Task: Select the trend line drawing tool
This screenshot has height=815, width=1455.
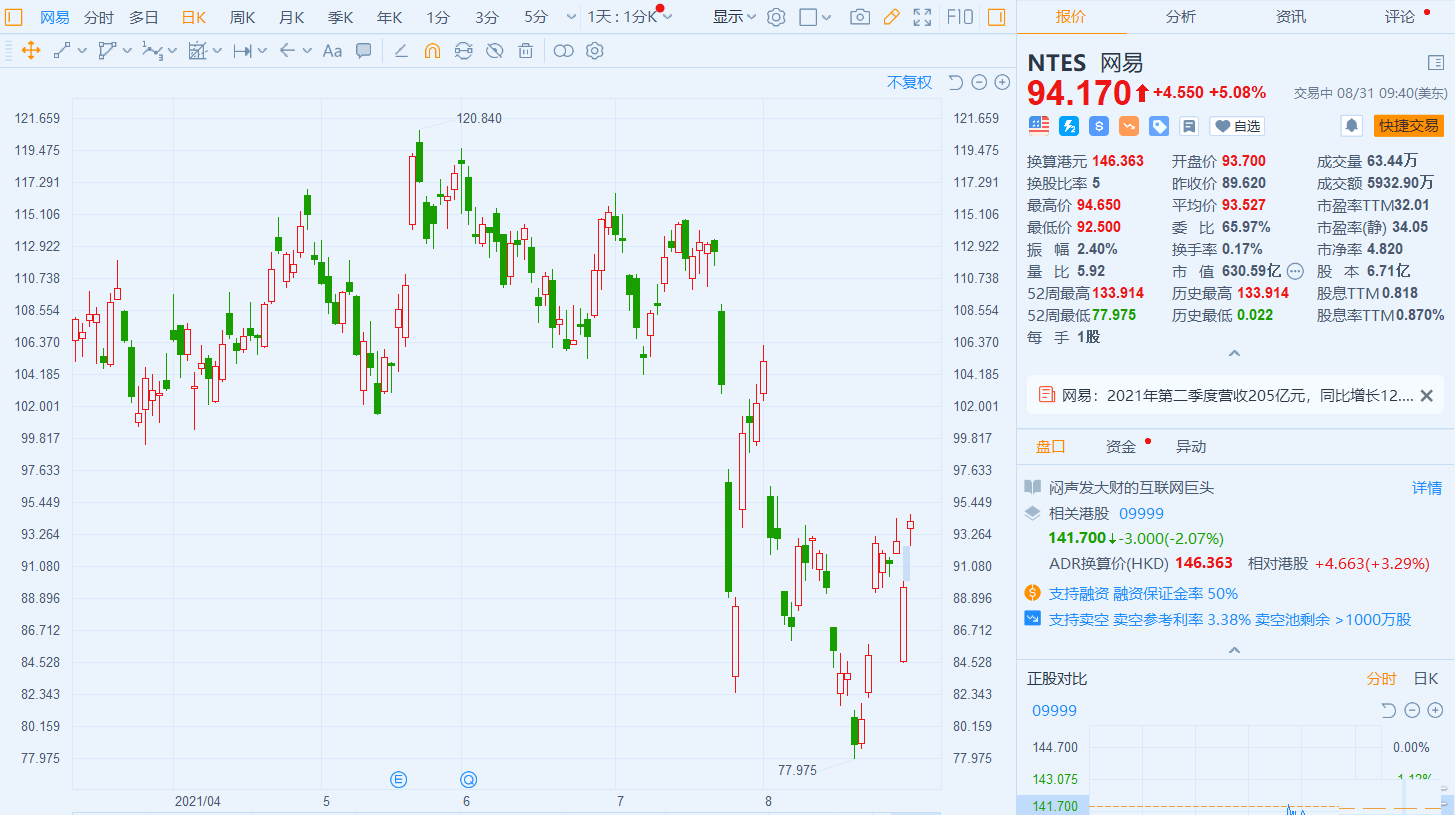Action: (62, 51)
